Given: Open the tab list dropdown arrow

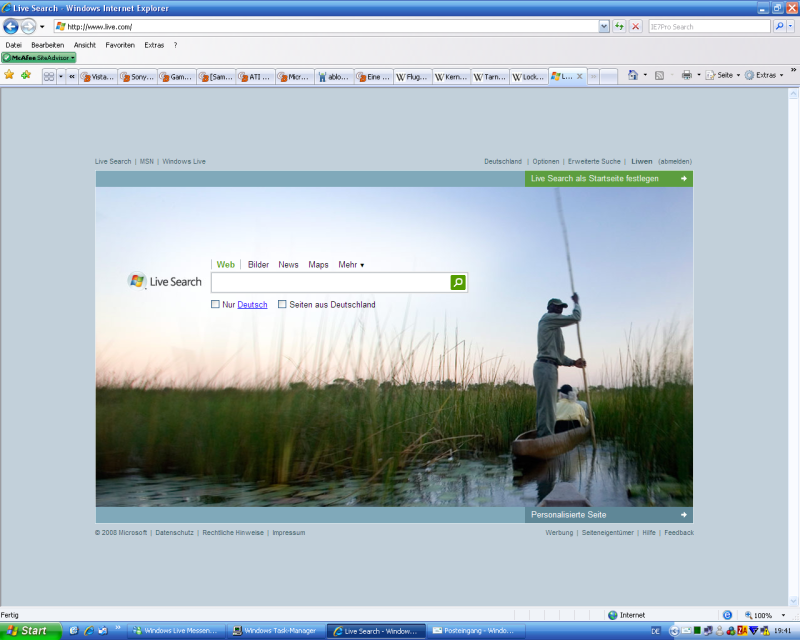Looking at the screenshot, I should pyautogui.click(x=61, y=77).
